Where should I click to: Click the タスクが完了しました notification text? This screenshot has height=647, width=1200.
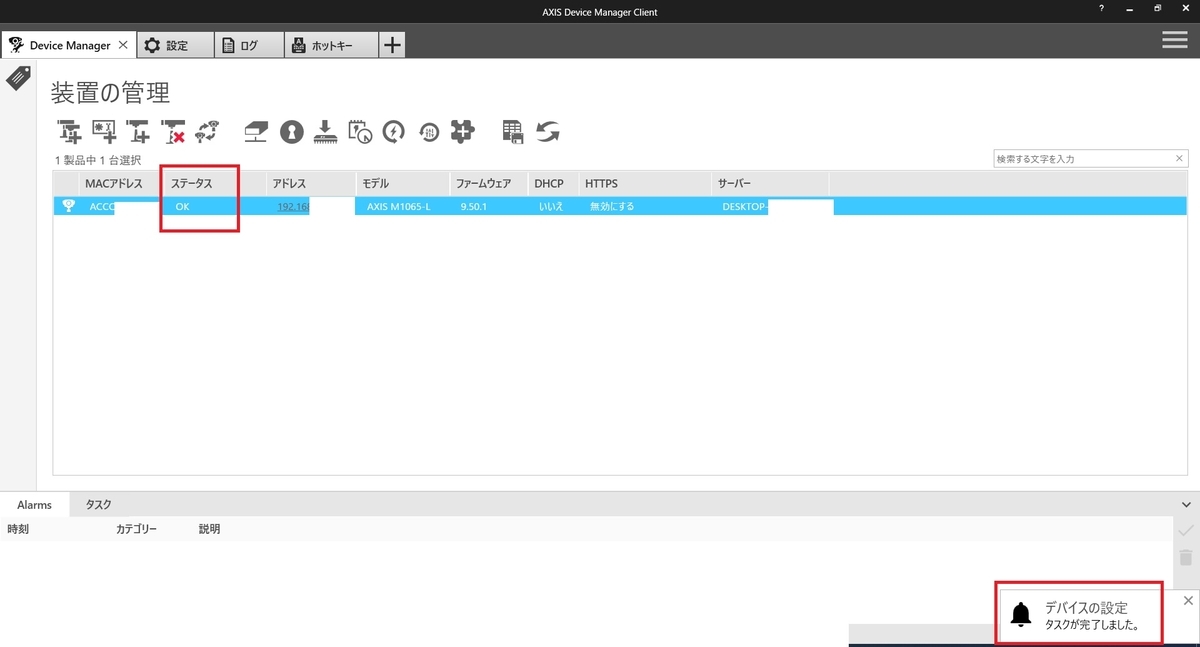pyautogui.click(x=1090, y=625)
